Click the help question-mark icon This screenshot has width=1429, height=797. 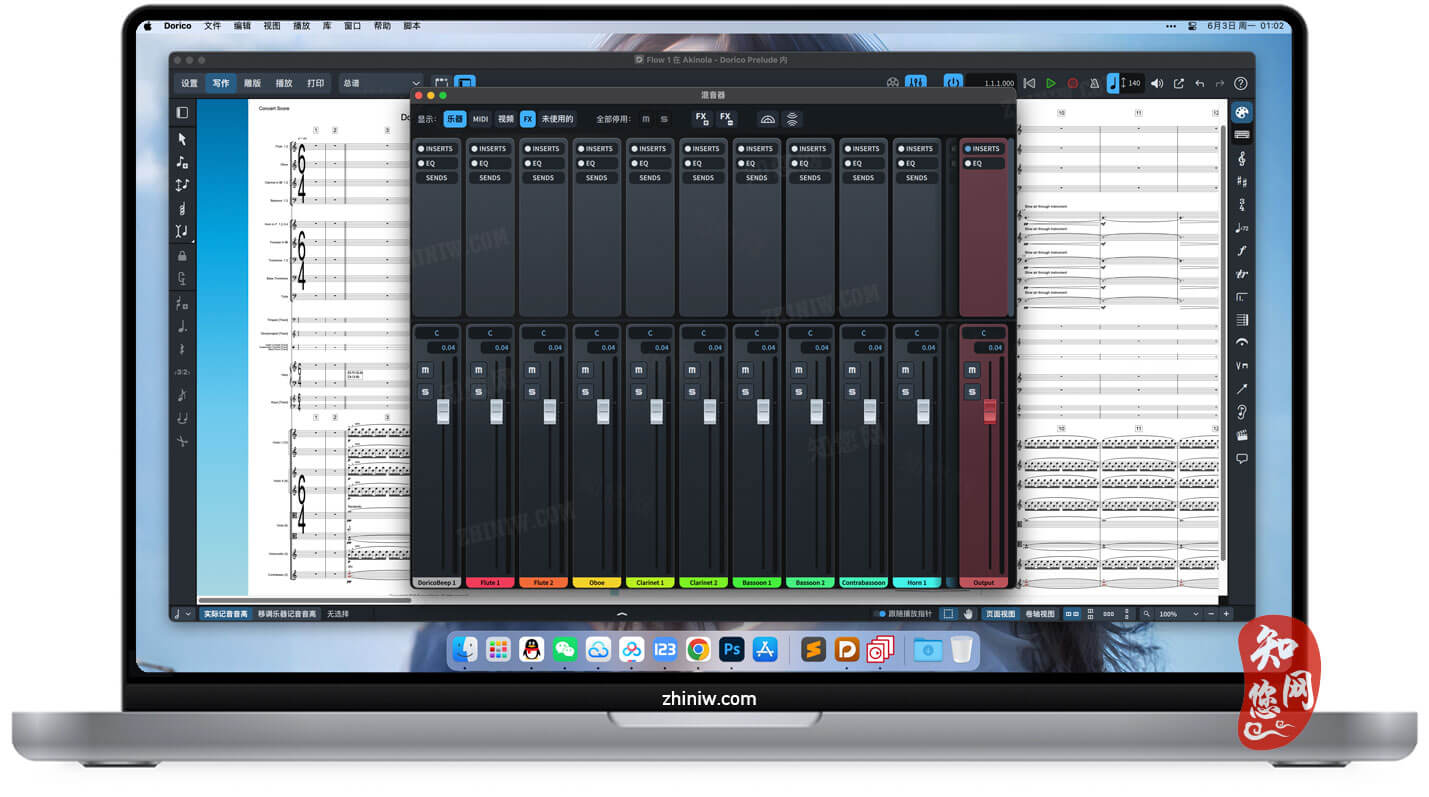coord(1241,83)
